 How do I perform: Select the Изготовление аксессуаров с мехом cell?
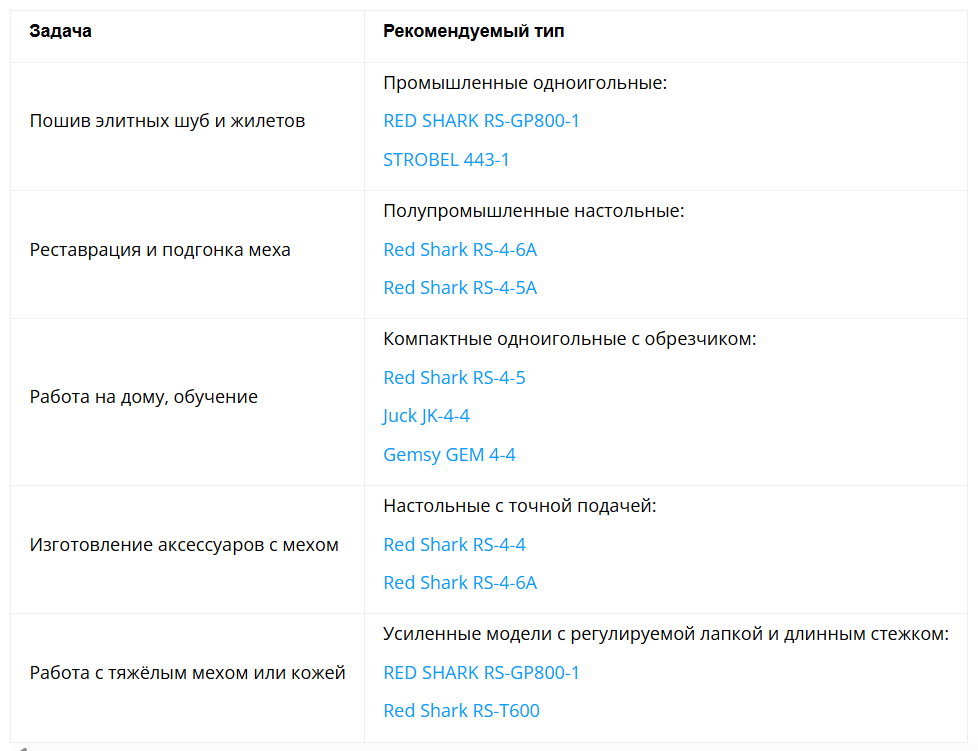pyautogui.click(x=184, y=545)
